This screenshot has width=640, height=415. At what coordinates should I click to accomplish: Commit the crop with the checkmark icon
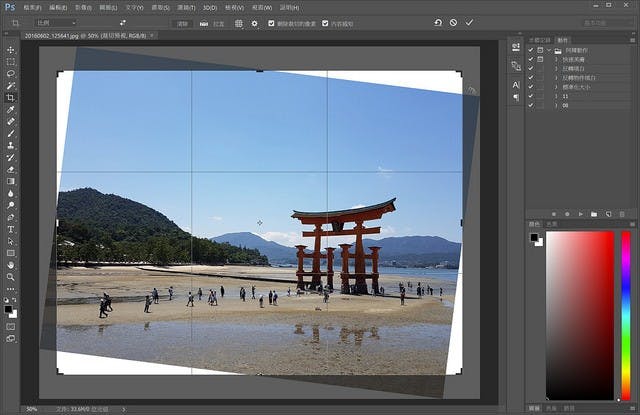pos(469,22)
